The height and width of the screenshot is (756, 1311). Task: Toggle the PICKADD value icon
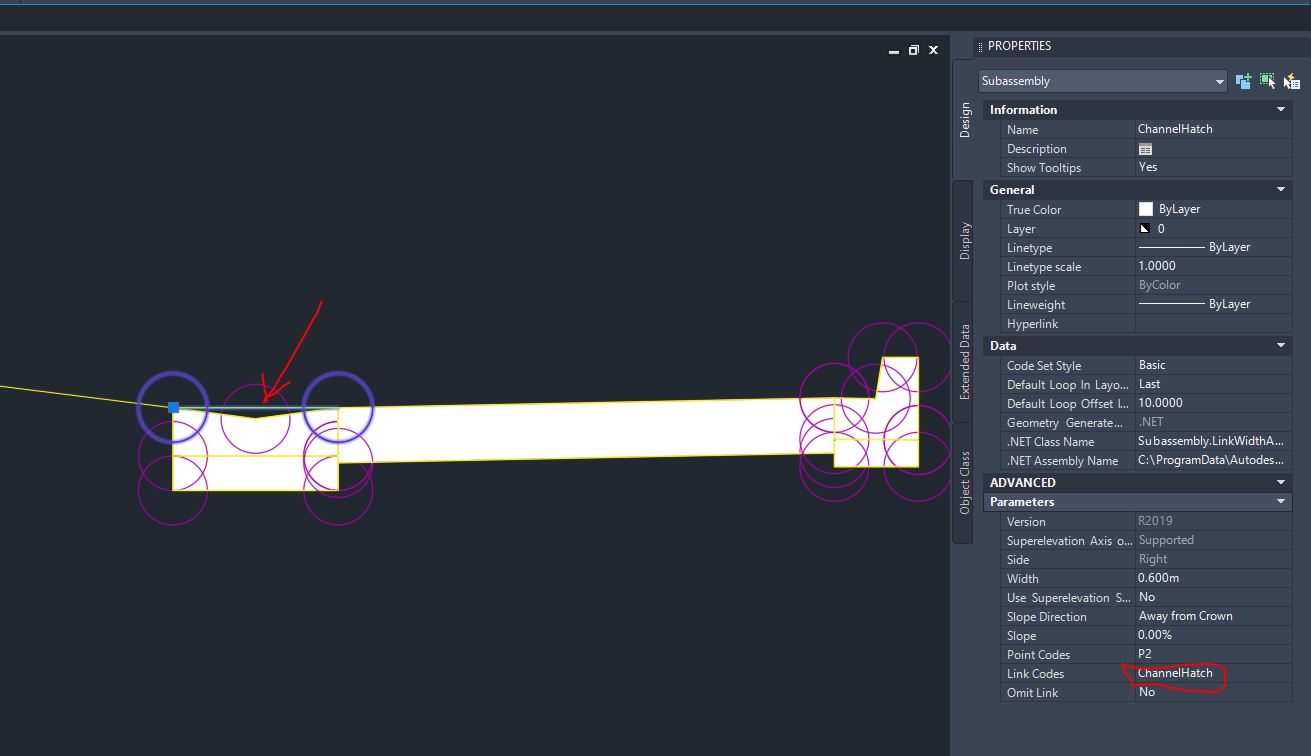click(x=1245, y=80)
